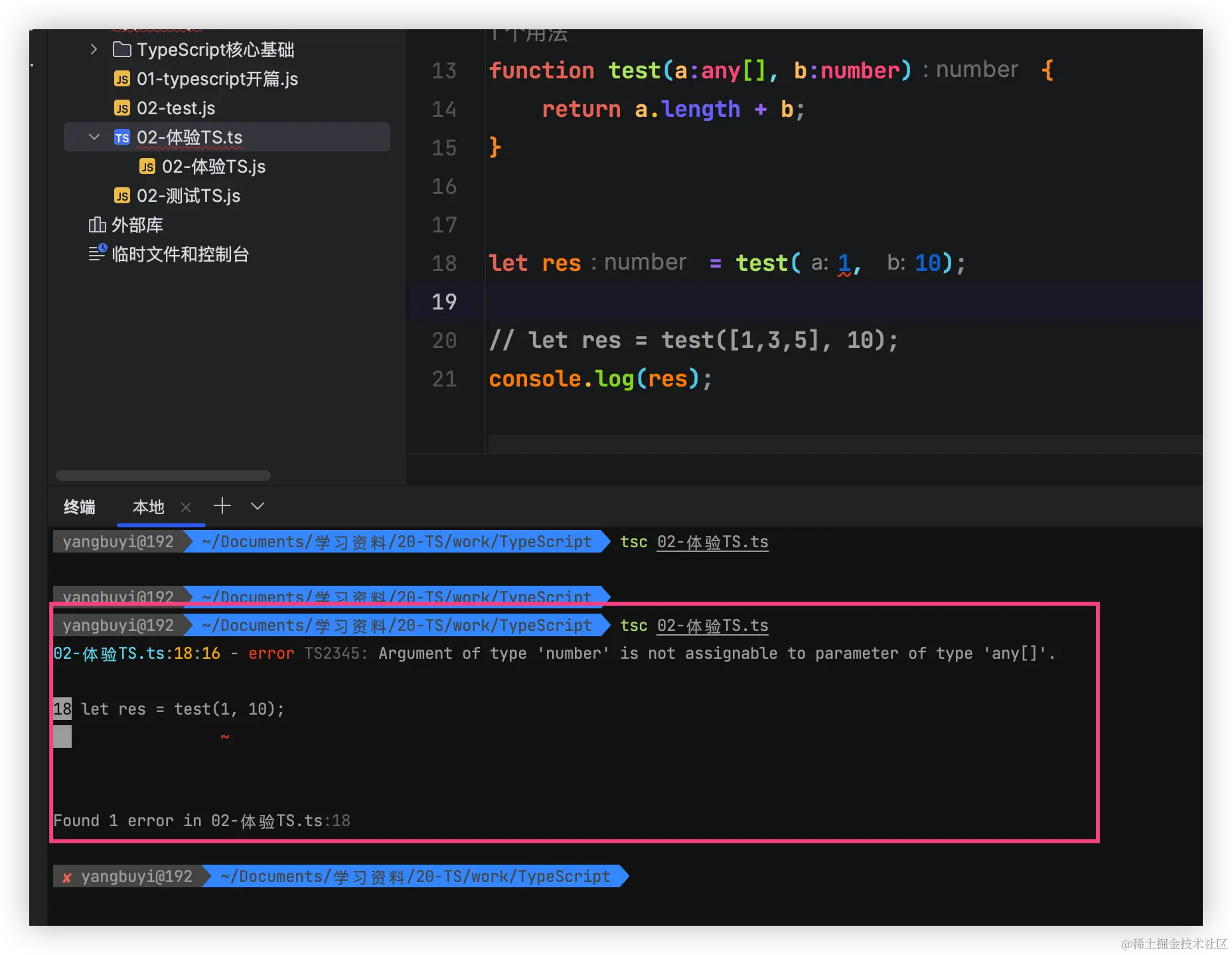Click line number 18 in the gutter
The width and height of the screenshot is (1232, 955).
444,264
